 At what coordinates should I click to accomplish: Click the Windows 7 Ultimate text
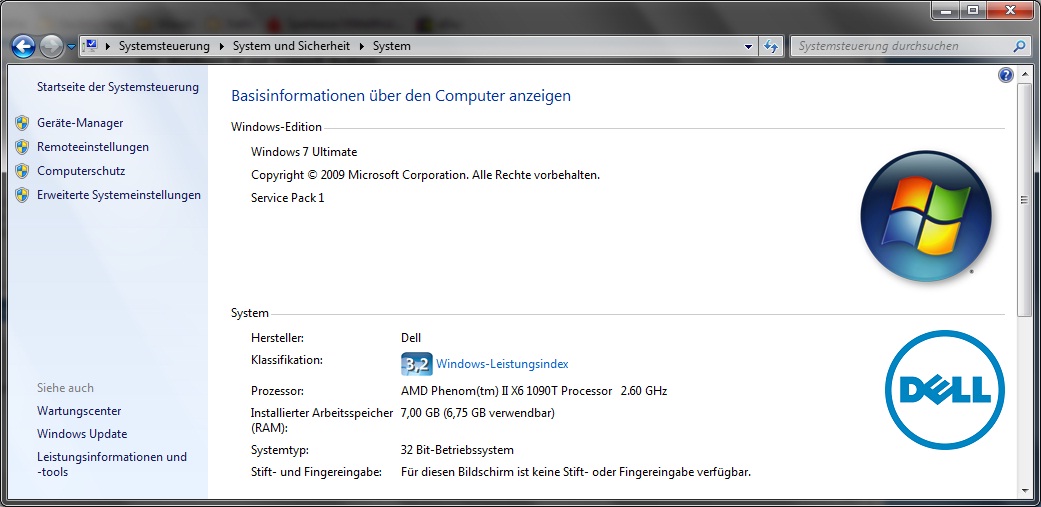[304, 152]
